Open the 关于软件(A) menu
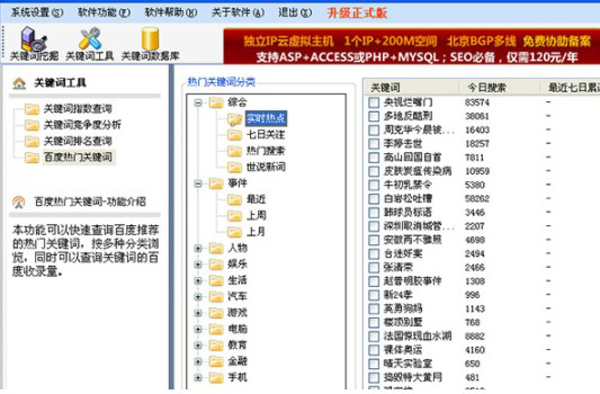This screenshot has height=394, width=600. pyautogui.click(x=238, y=13)
